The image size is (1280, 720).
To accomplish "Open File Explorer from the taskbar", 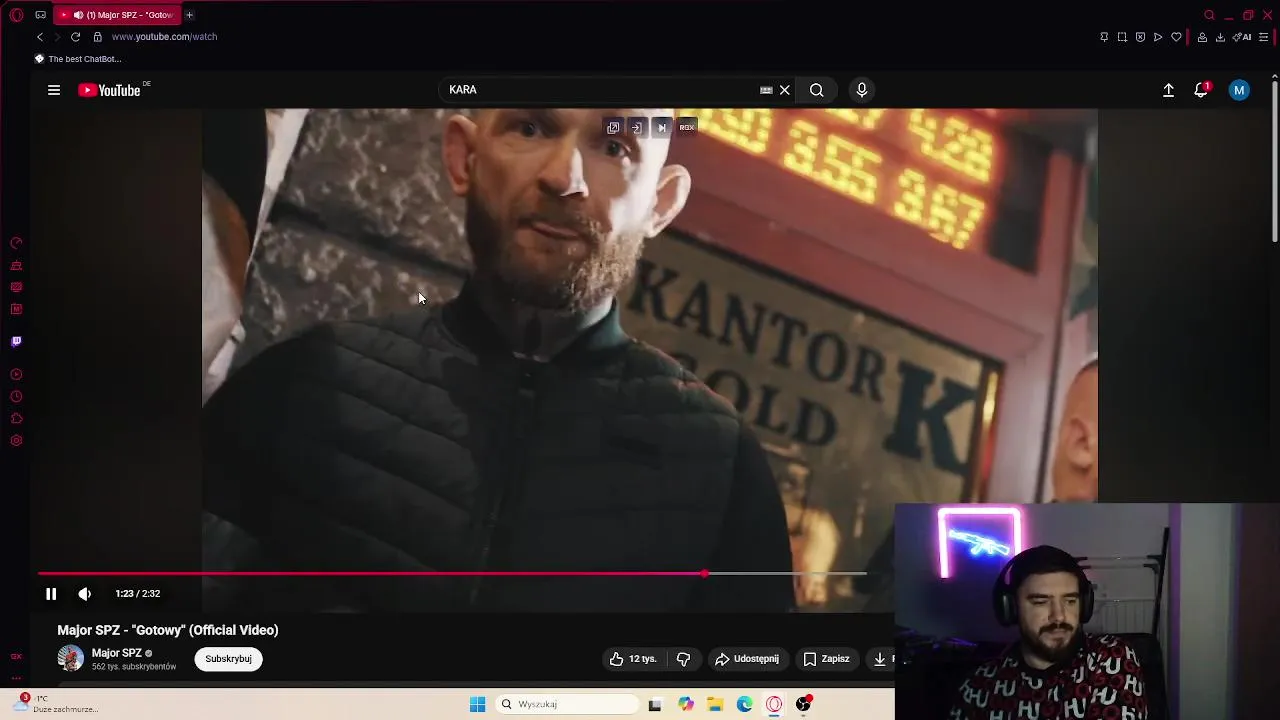I will pyautogui.click(x=715, y=705).
